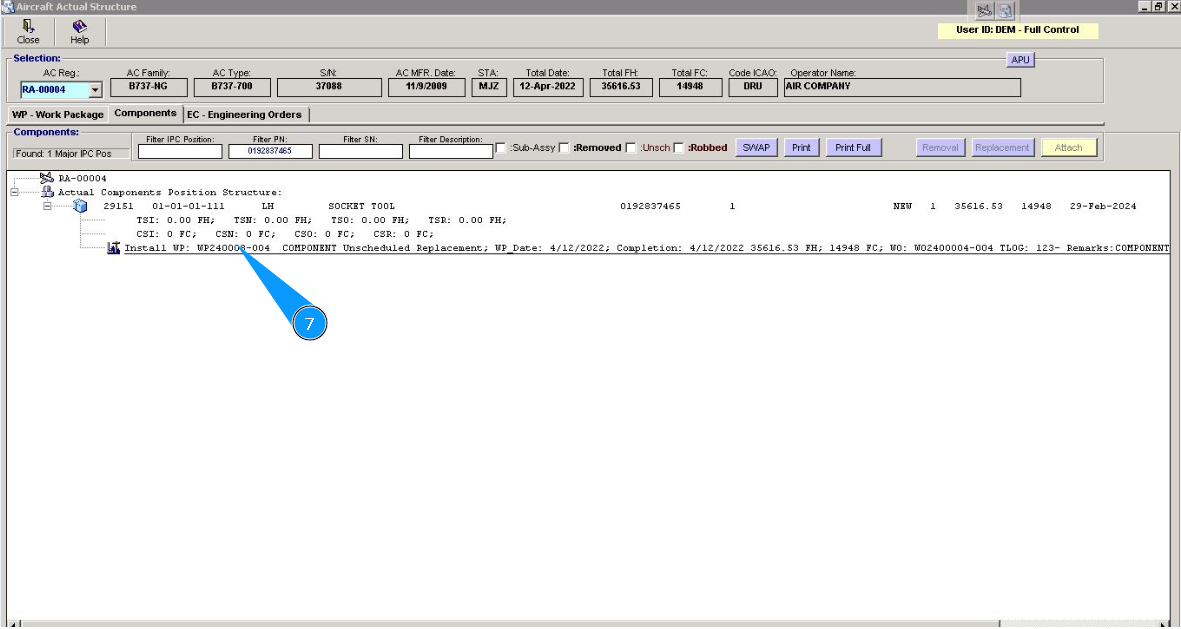This screenshot has height=629, width=1181.
Task: Click the airplane icon in the title bar
Action: [984, 11]
